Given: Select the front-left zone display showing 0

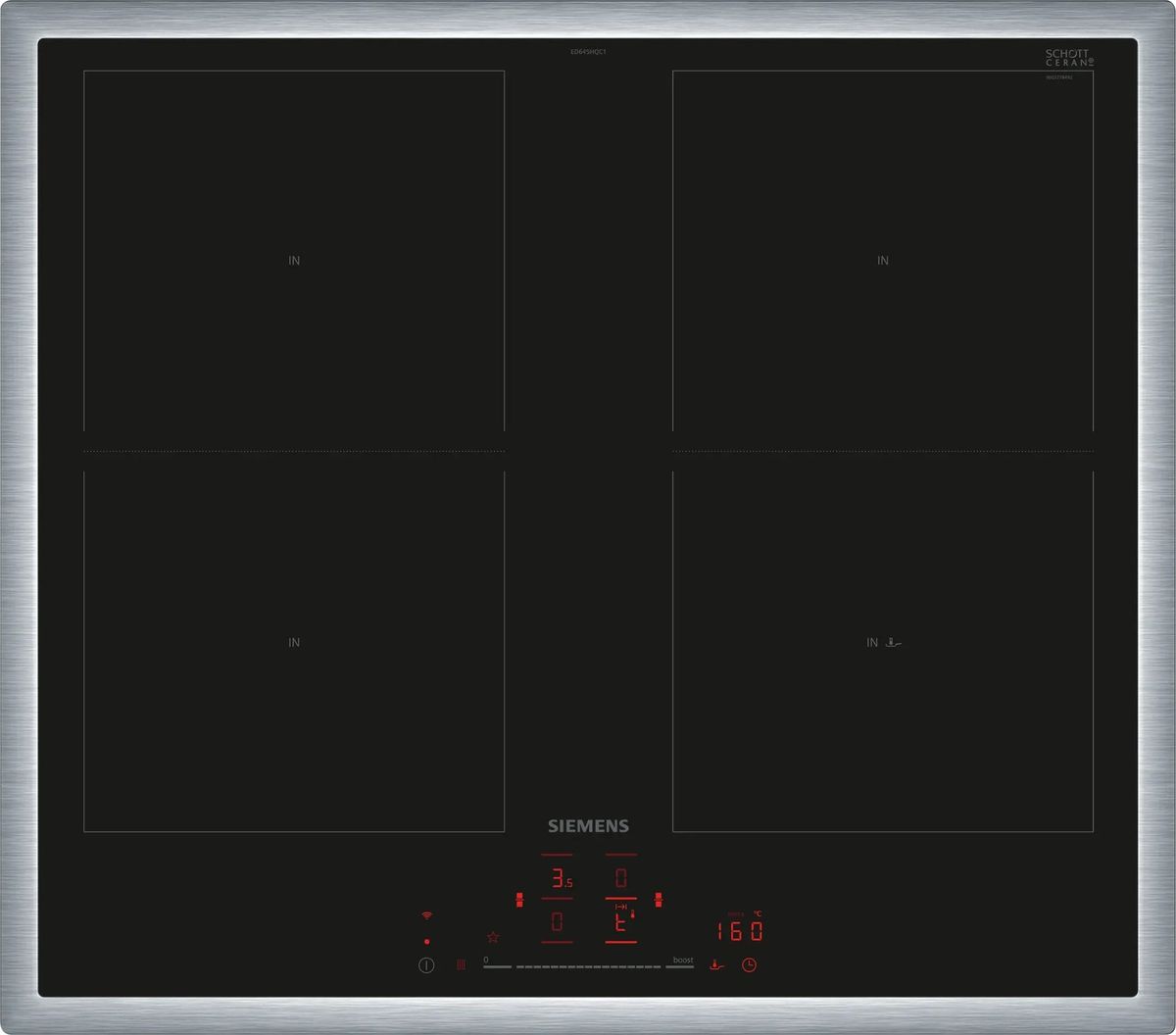Looking at the screenshot, I should pyautogui.click(x=558, y=921).
